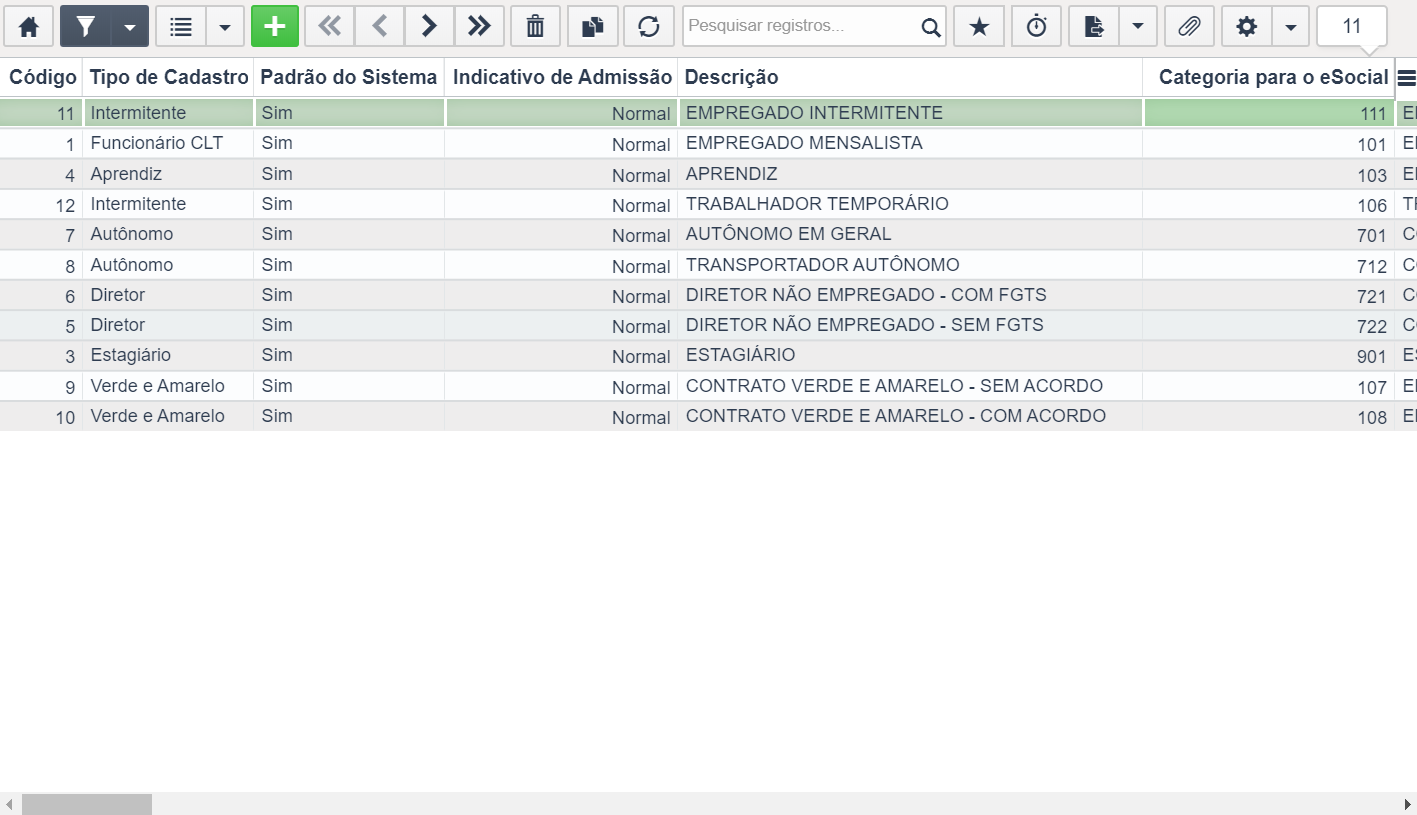Jump to the first record

pyautogui.click(x=329, y=26)
